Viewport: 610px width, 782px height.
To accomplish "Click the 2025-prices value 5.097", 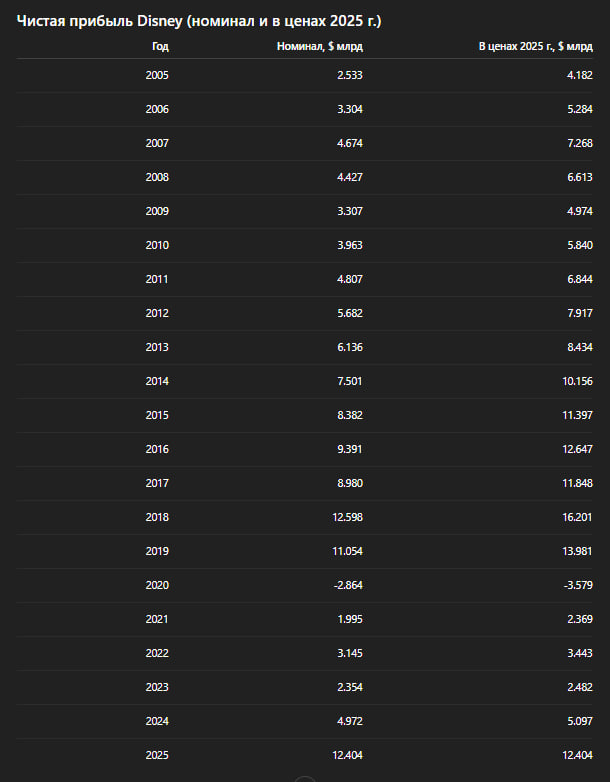I will coord(578,721).
